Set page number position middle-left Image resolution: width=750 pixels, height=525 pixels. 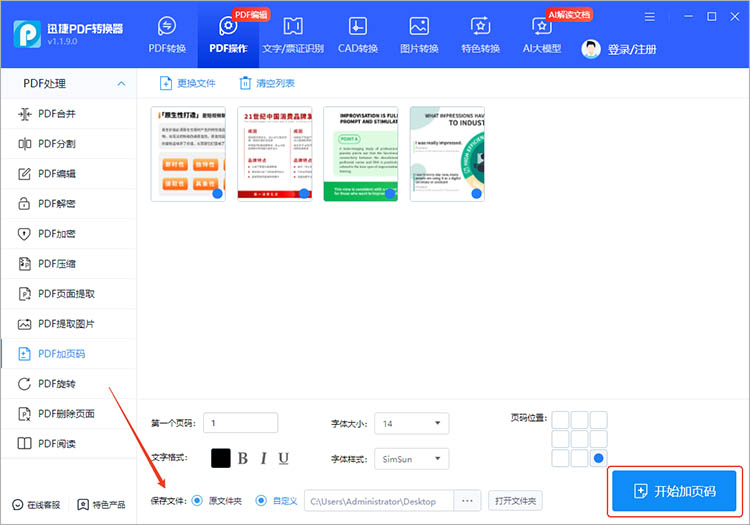[560, 439]
